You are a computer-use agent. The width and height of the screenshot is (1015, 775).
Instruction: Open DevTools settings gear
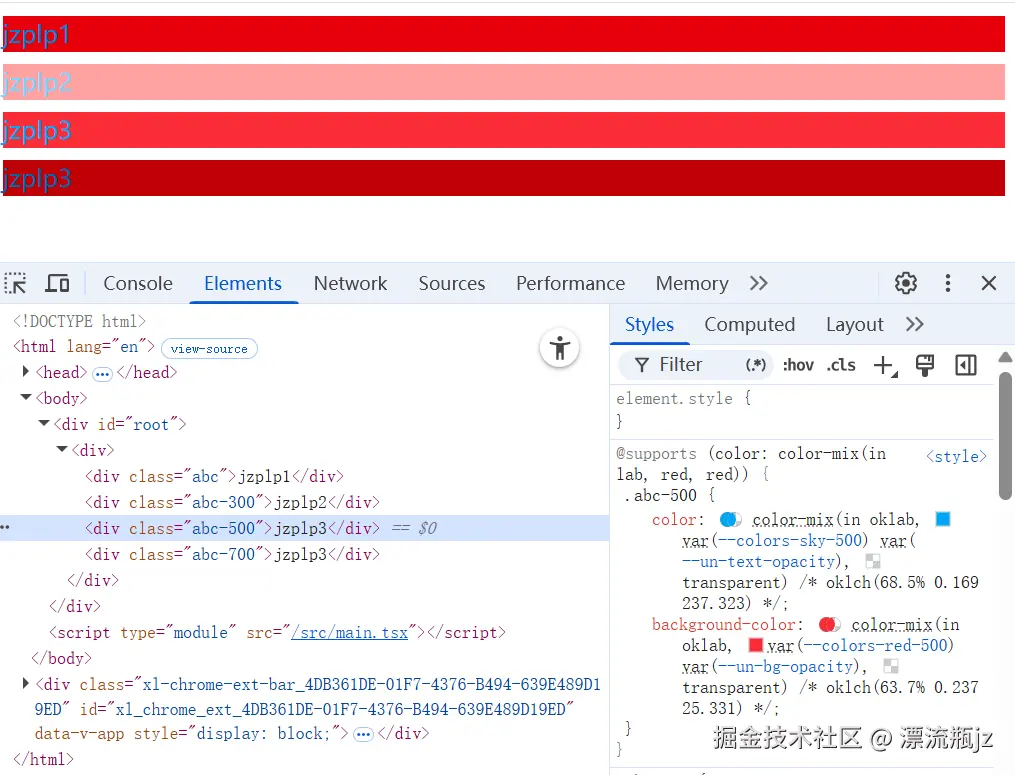[x=906, y=283]
